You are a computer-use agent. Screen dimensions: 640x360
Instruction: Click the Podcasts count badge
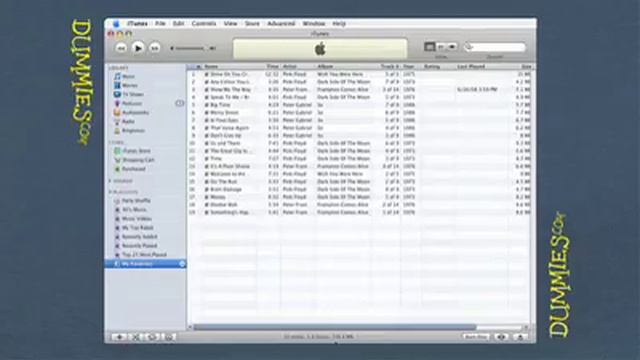click(180, 103)
